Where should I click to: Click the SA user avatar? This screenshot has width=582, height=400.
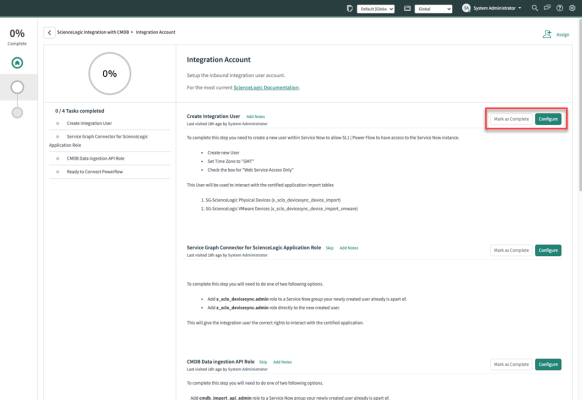pos(466,8)
